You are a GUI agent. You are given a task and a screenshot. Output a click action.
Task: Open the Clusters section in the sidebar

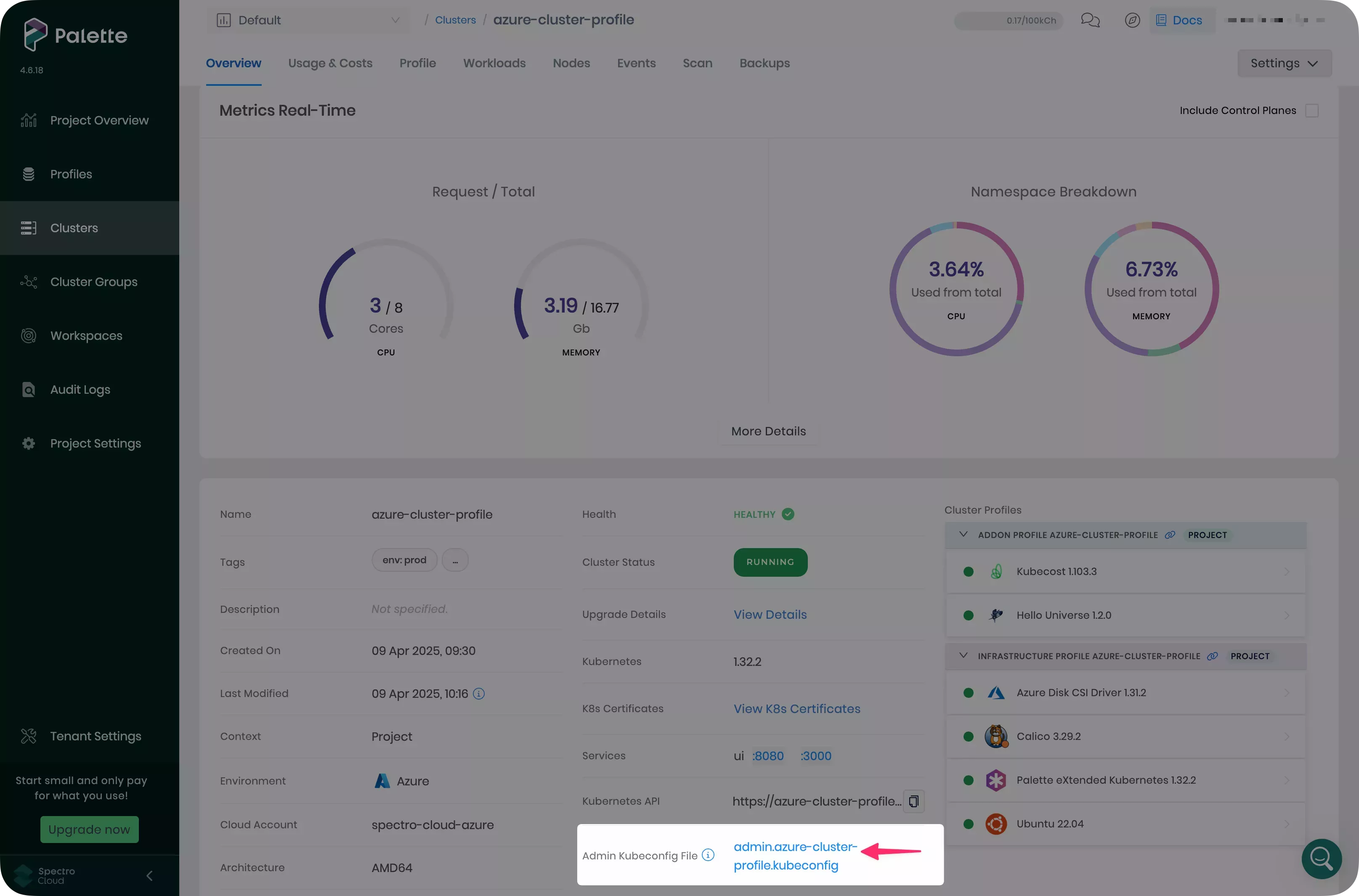(x=74, y=228)
